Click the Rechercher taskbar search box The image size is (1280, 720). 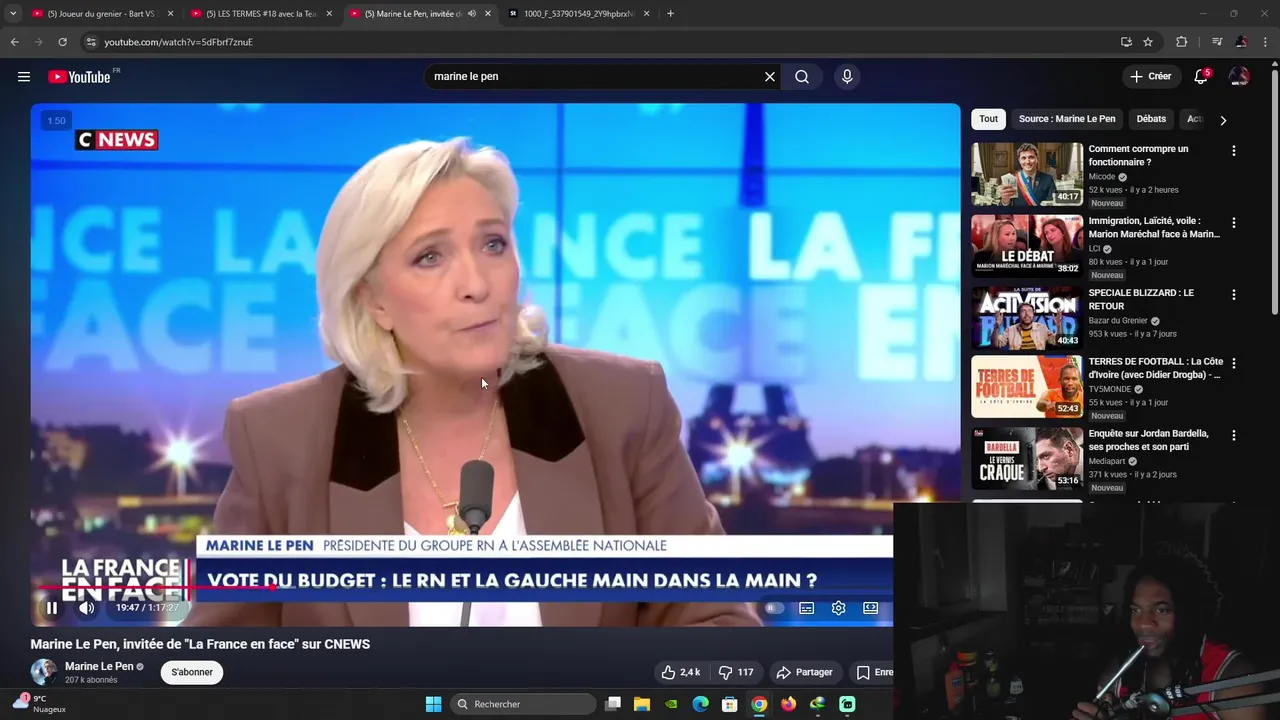click(522, 704)
